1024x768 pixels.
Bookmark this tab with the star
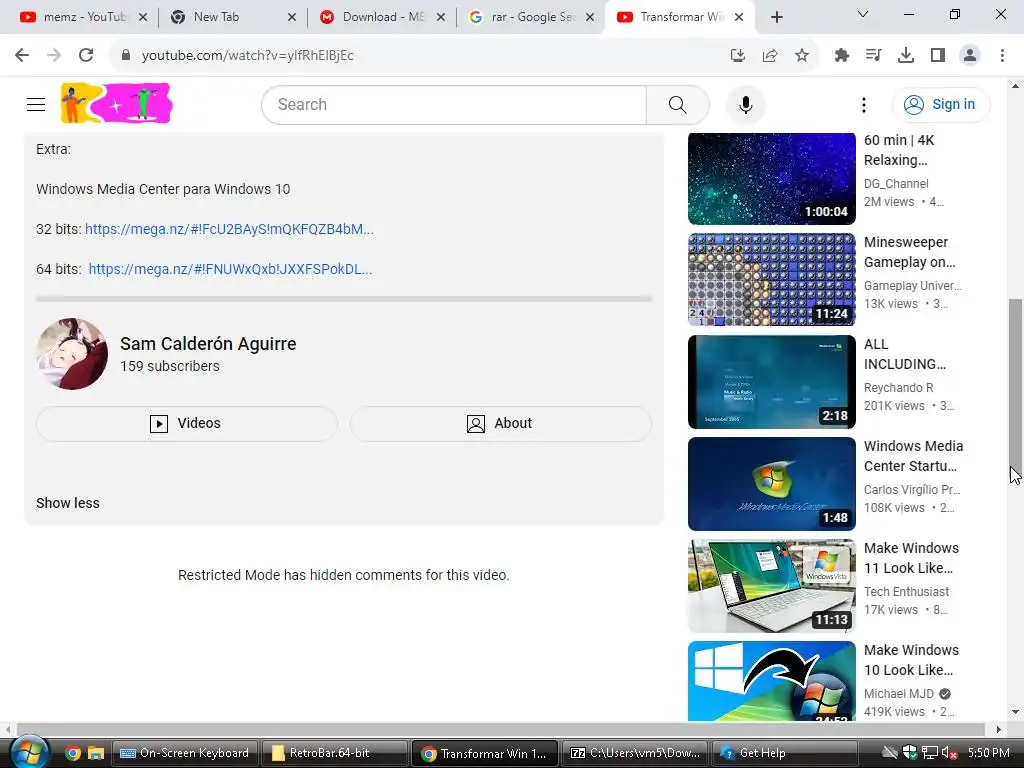point(802,56)
